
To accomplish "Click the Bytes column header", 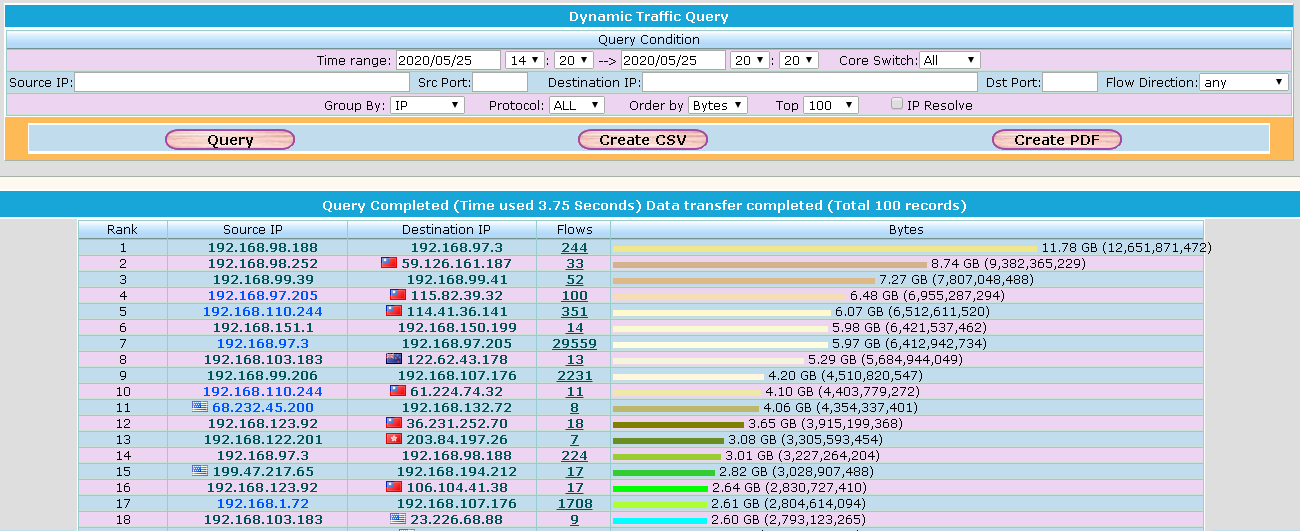I will click(906, 229).
